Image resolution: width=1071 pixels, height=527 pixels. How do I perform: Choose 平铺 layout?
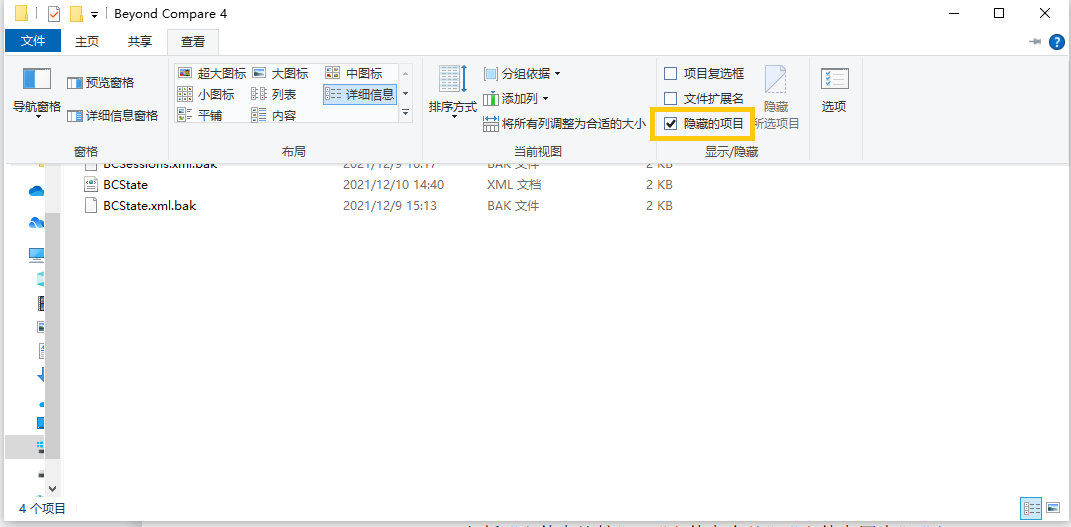(199, 115)
